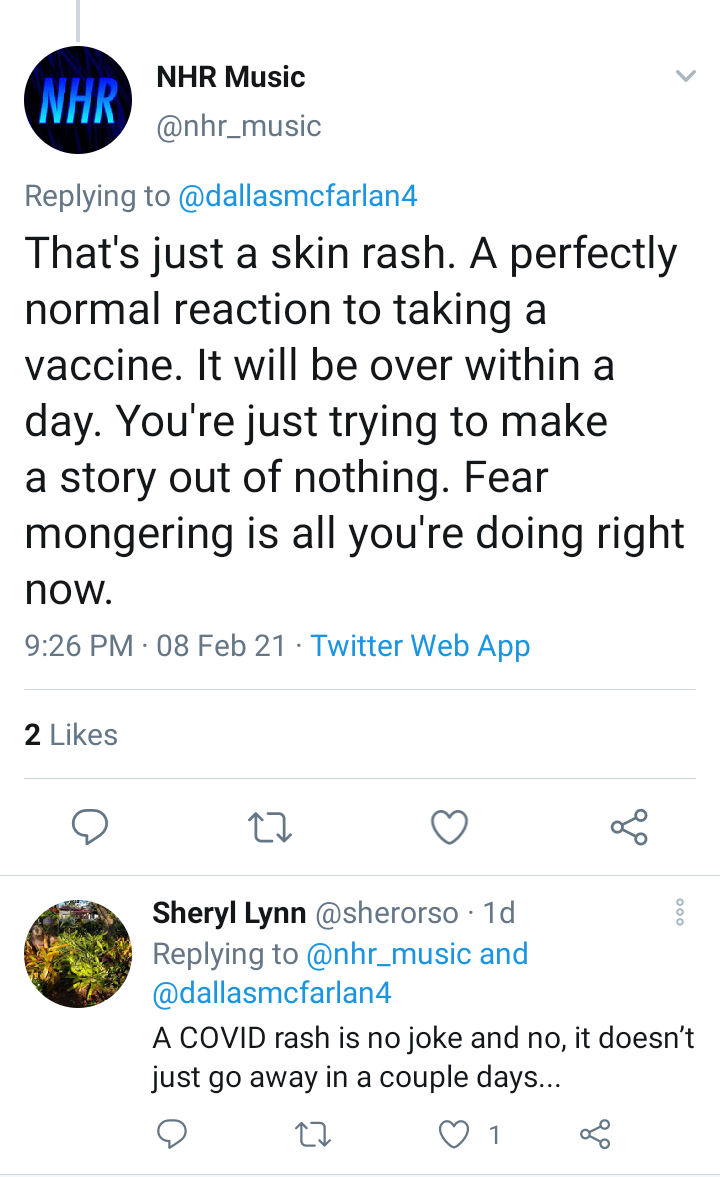Image resolution: width=720 pixels, height=1177 pixels.
Task: Open the NHR Music profile picture
Action: pos(78,100)
